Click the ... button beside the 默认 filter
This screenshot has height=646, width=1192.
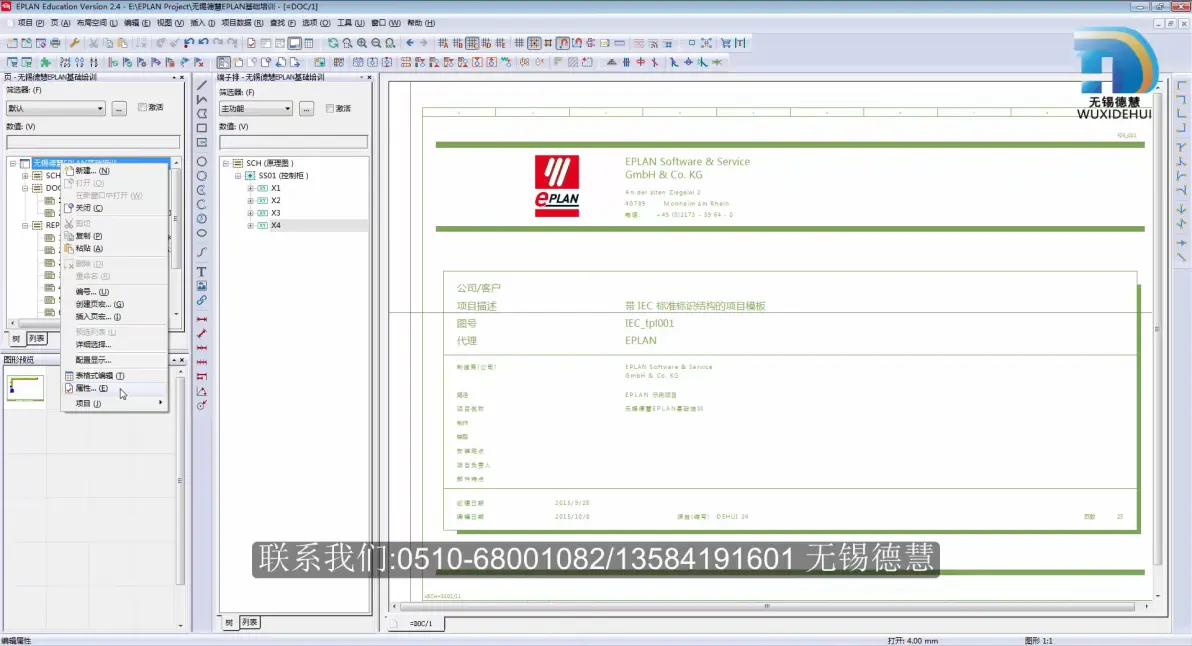(119, 109)
